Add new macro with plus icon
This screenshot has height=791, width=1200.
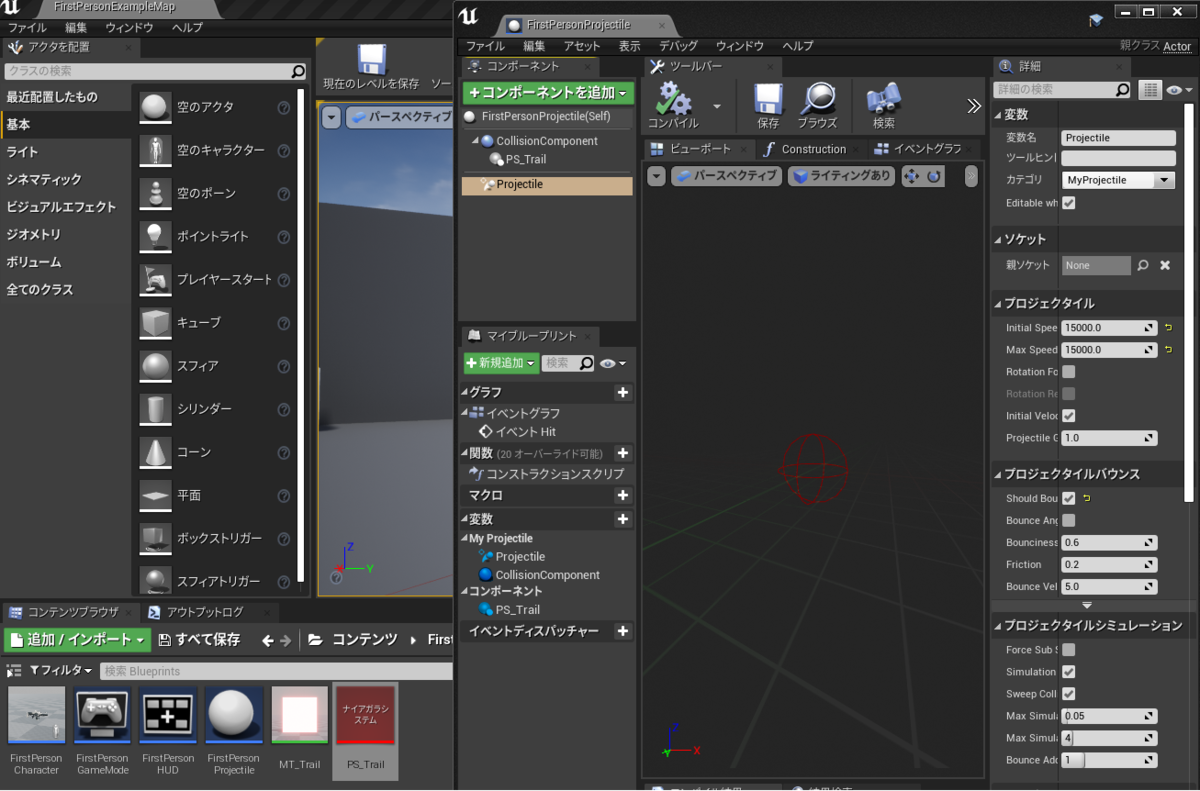click(x=622, y=495)
